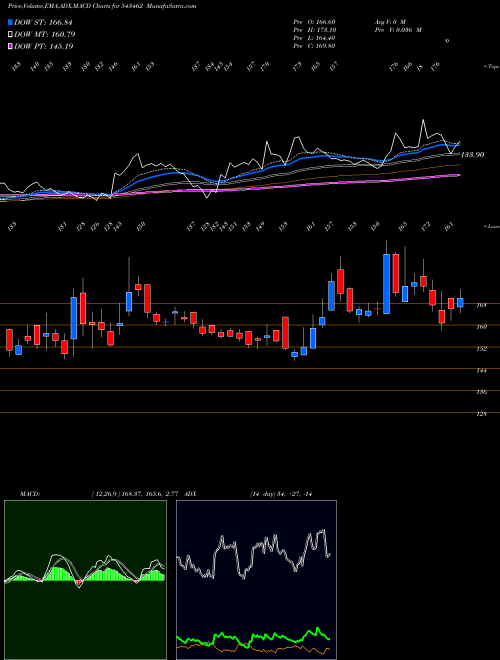The width and height of the screenshot is (500, 660).
Task: Click the blue DOW ST legend swatch
Action: pyautogui.click(x=10, y=22)
